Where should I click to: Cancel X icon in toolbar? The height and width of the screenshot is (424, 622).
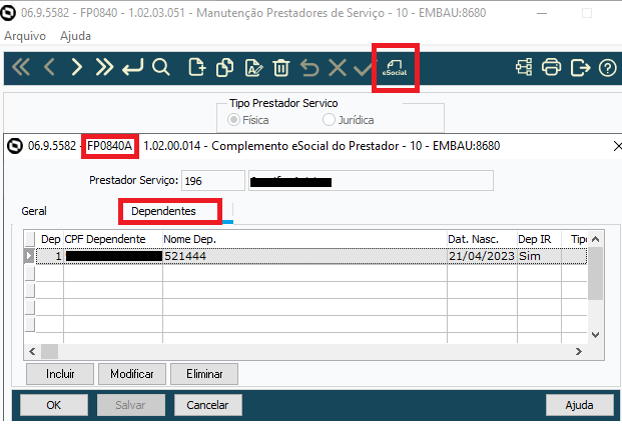[x=337, y=67]
